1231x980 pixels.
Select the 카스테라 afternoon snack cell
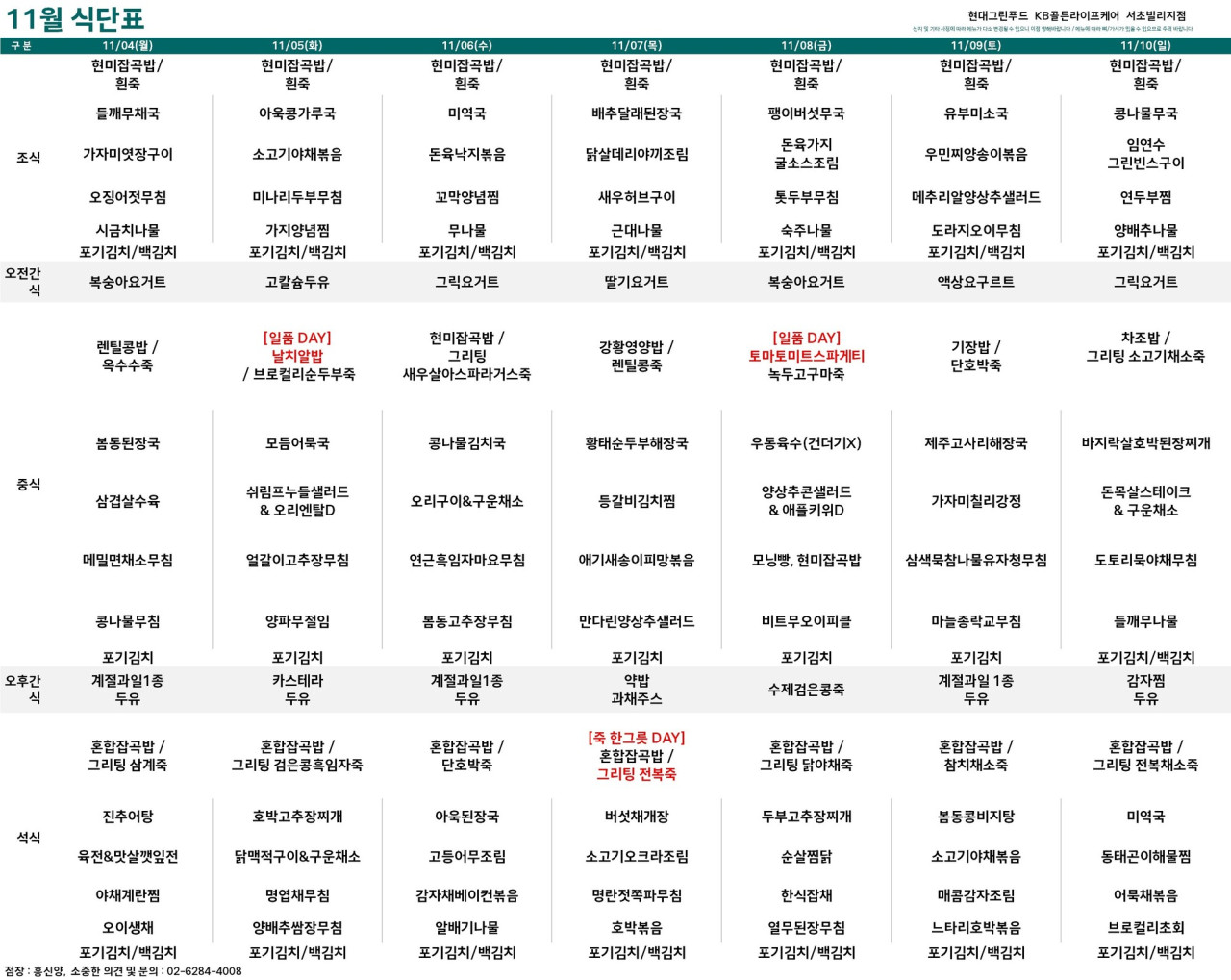coord(297,681)
